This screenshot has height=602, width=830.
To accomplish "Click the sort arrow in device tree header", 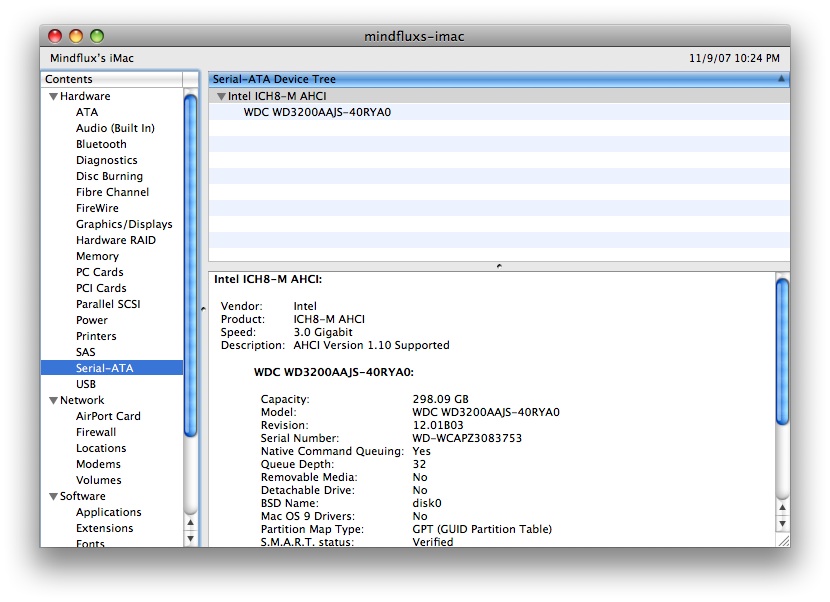I will click(781, 79).
